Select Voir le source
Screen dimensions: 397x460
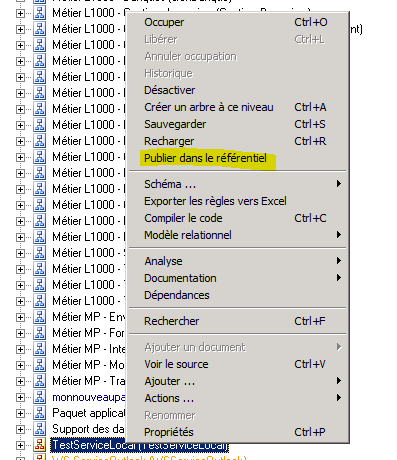point(237,364)
